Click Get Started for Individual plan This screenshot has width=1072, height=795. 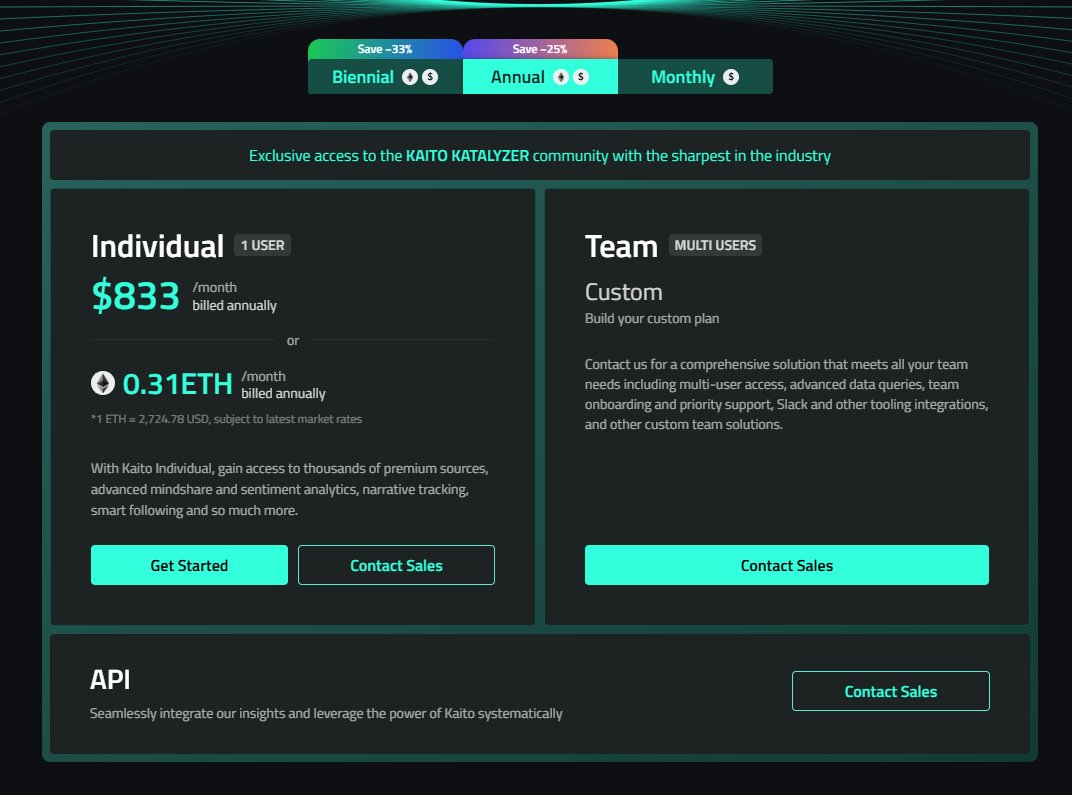[189, 565]
